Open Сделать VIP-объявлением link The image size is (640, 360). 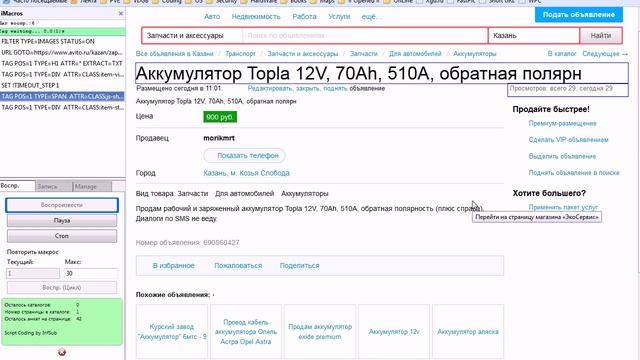click(568, 140)
